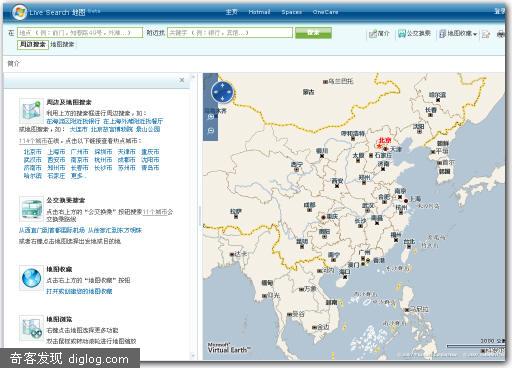Open OneCare from the top bar

click(x=325, y=12)
